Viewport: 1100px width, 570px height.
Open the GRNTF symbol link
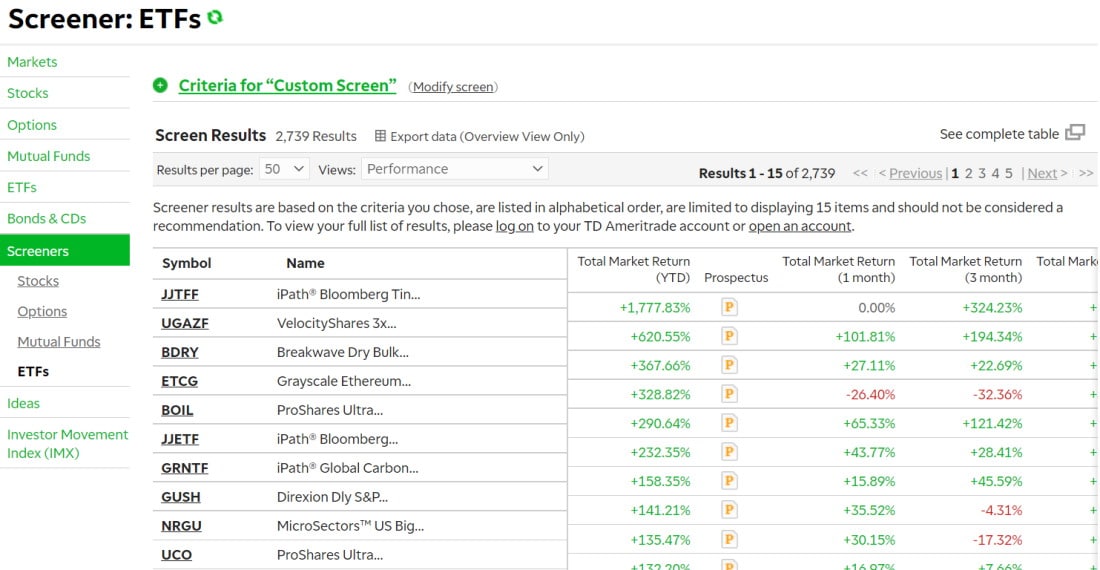[x=185, y=468]
